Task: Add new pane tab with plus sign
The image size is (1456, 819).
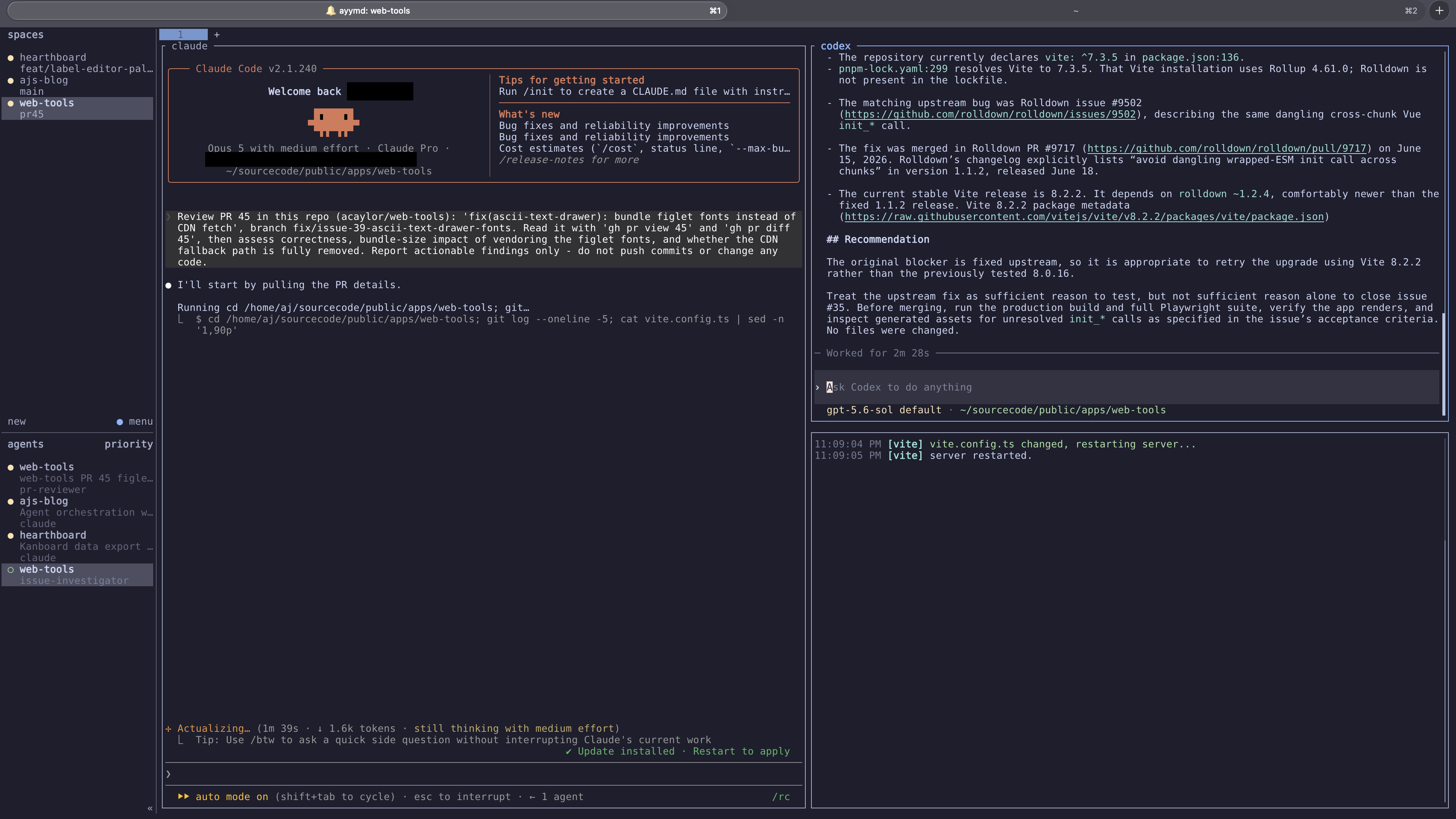Action: pyautogui.click(x=217, y=35)
